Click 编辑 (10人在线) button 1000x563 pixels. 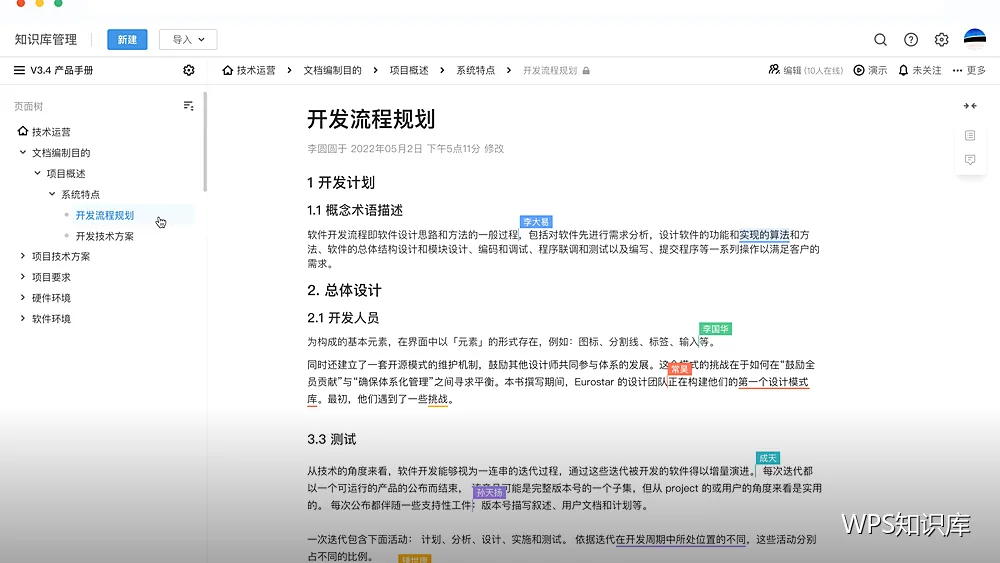pos(805,70)
